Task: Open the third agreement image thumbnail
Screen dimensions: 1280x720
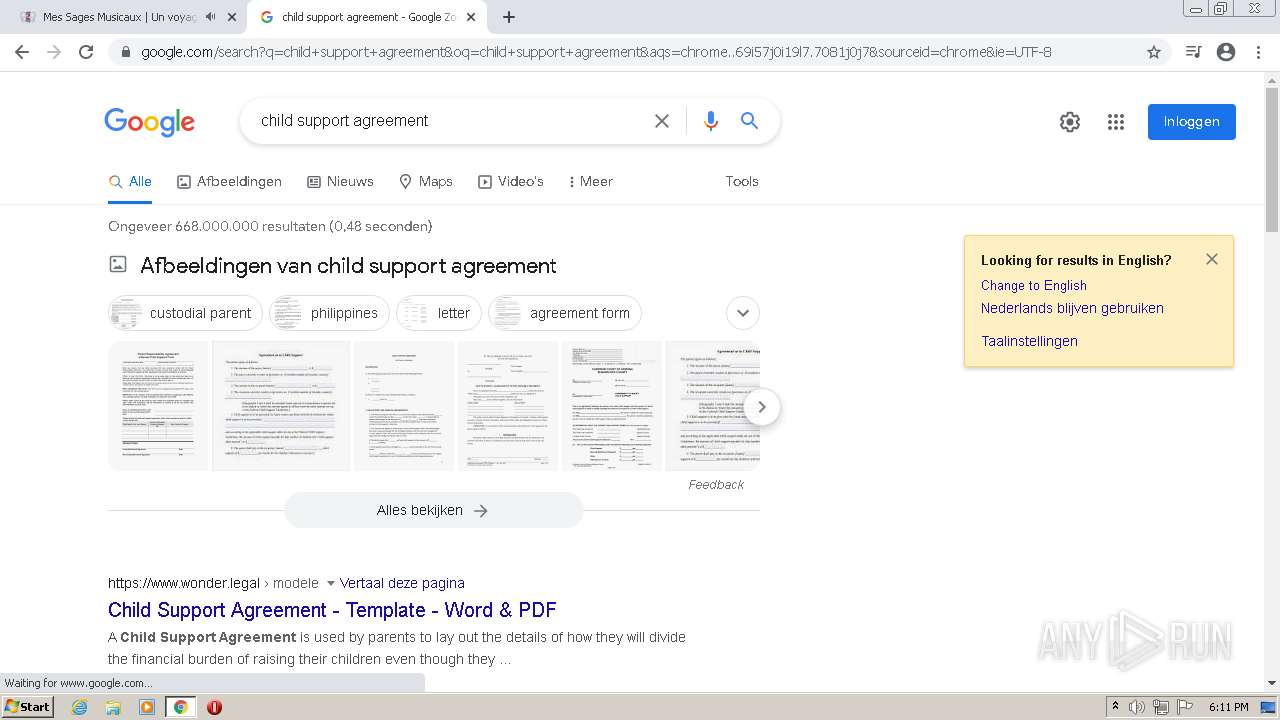Action: 404,406
